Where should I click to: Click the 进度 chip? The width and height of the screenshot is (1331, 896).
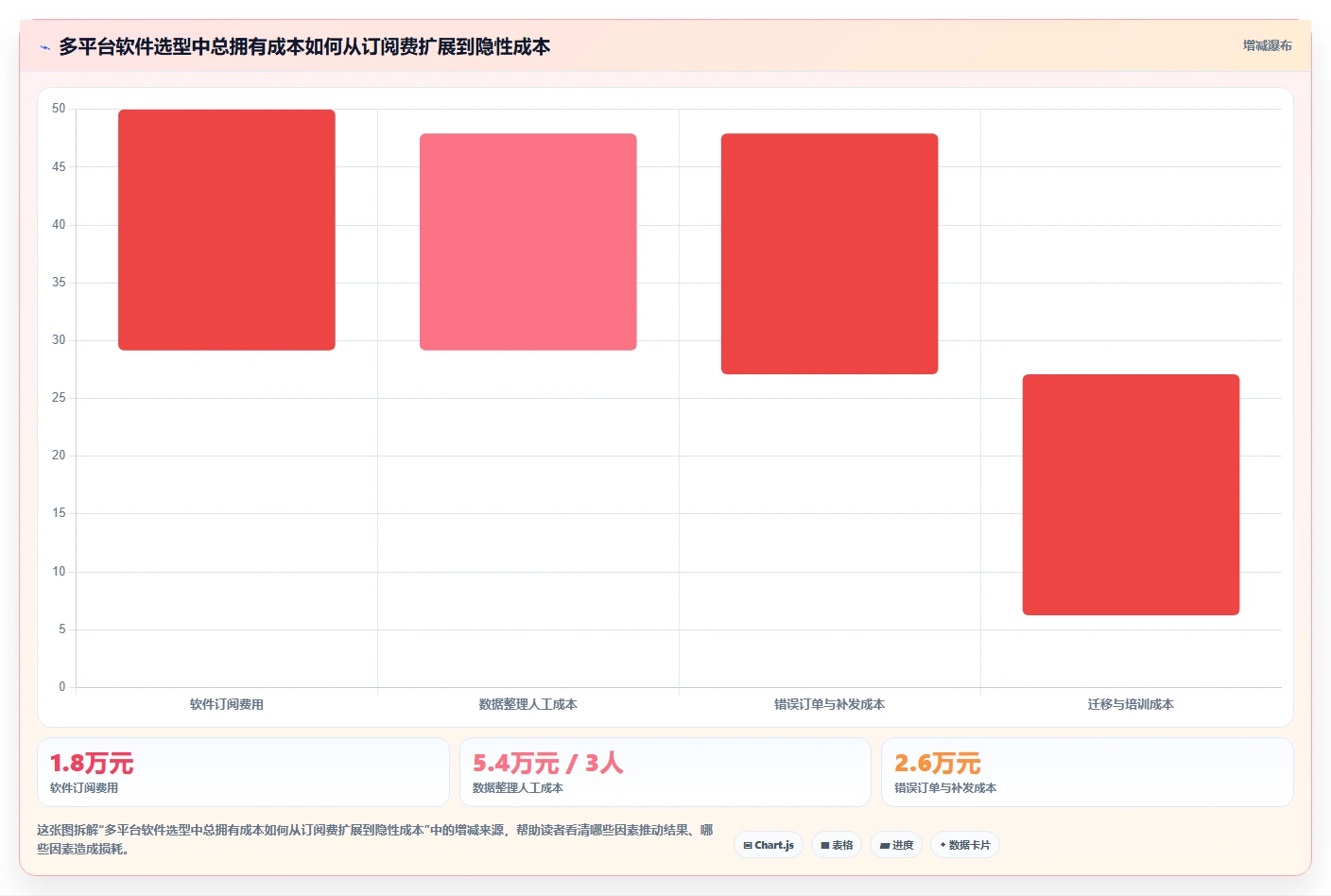[x=896, y=845]
